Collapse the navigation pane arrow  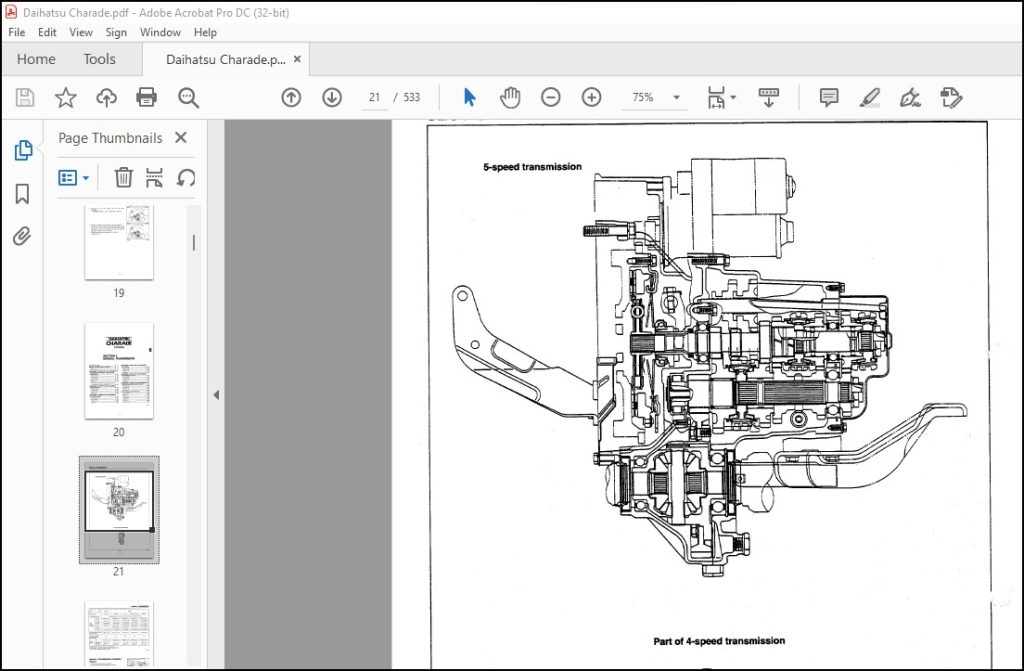(x=216, y=395)
